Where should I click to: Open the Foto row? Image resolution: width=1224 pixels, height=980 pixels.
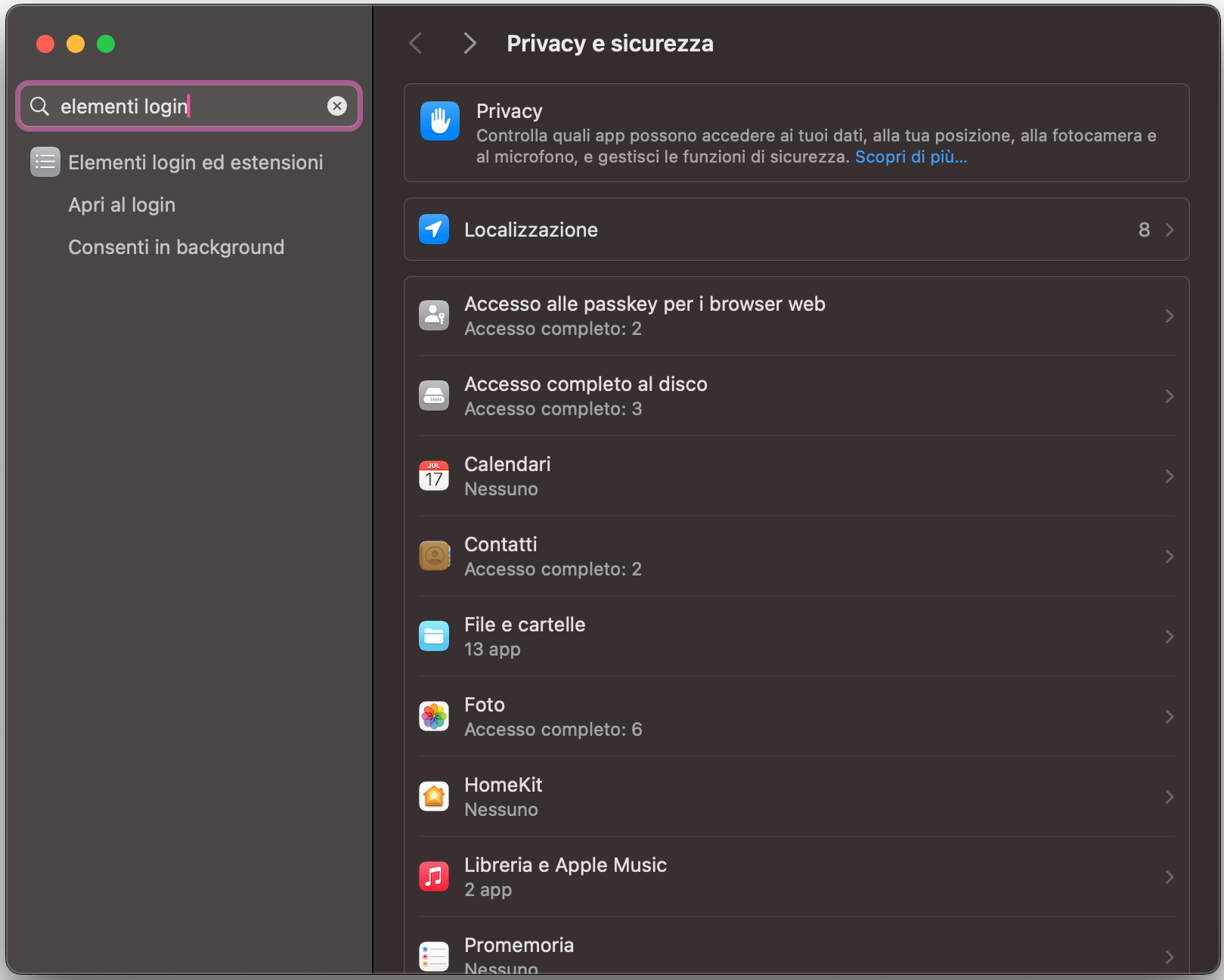796,717
